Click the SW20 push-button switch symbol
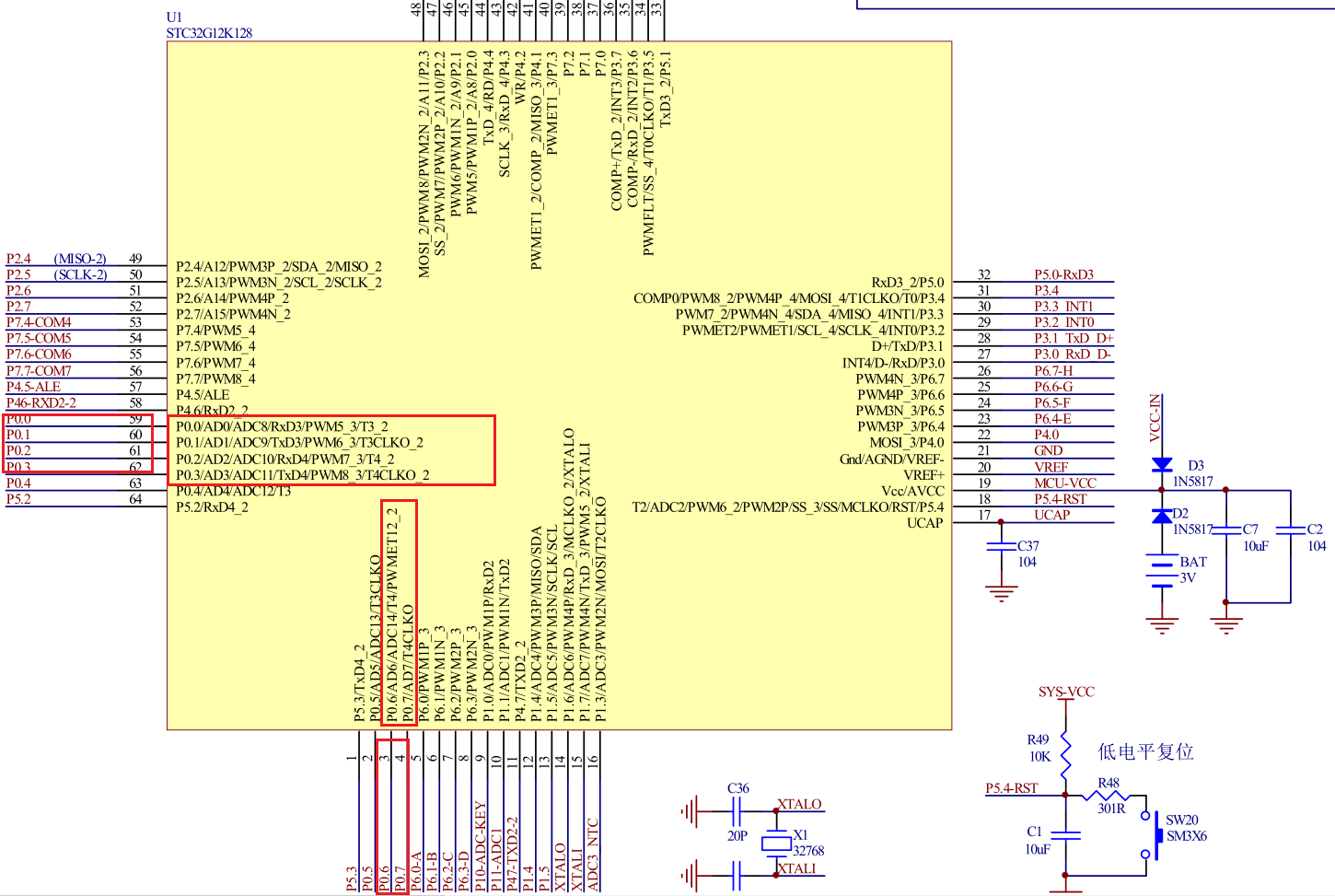Viewport: 1335px width, 896px height. tap(1151, 835)
